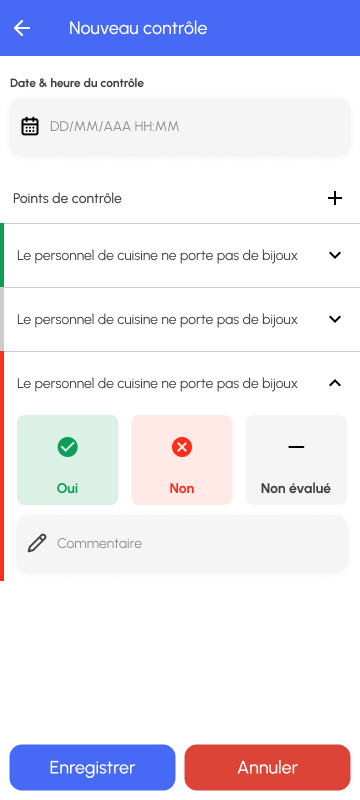Image resolution: width=360 pixels, height=800 pixels.
Task: Click the pencil icon in comment field
Action: click(37, 543)
